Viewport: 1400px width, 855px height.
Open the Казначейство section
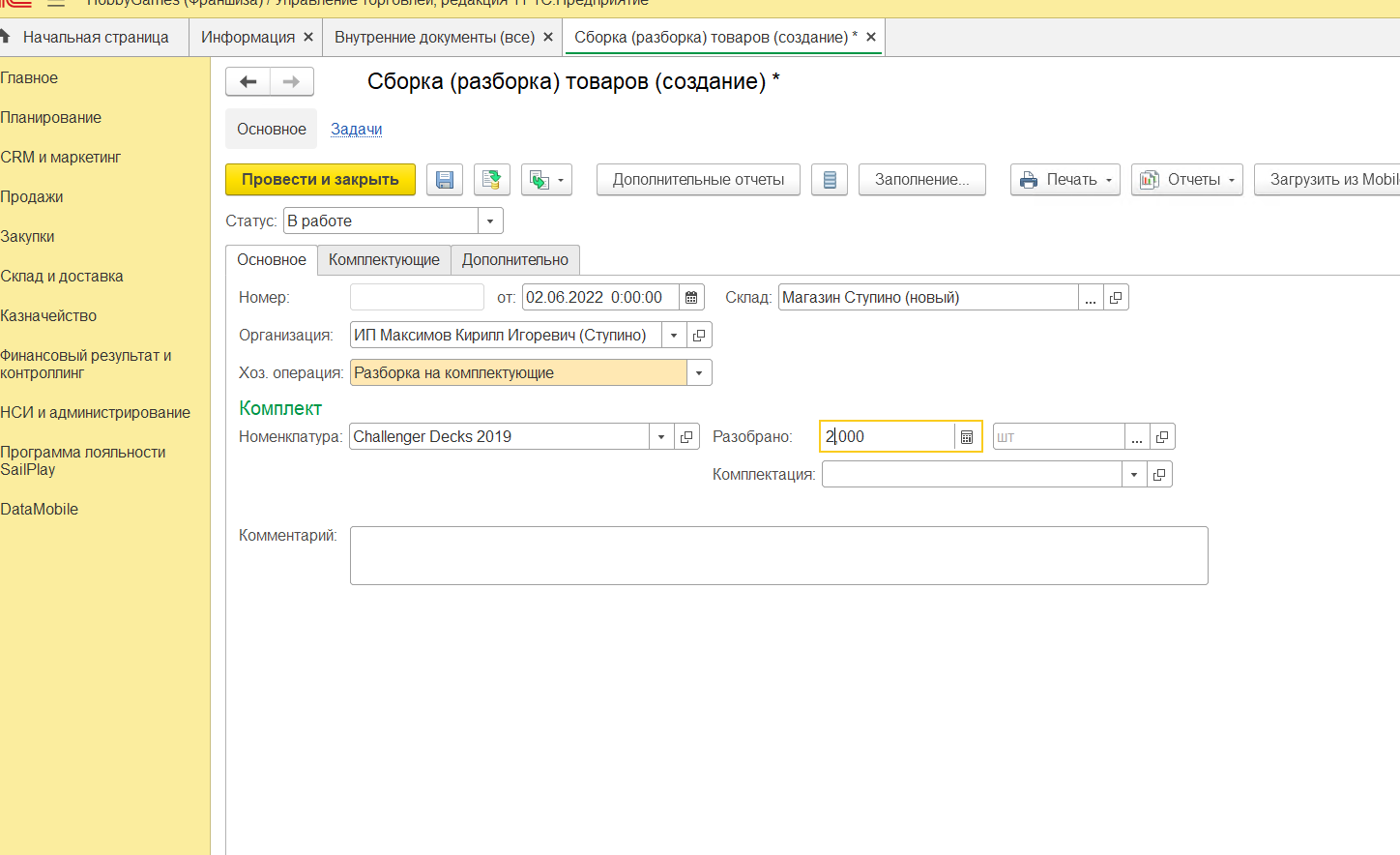[48, 316]
